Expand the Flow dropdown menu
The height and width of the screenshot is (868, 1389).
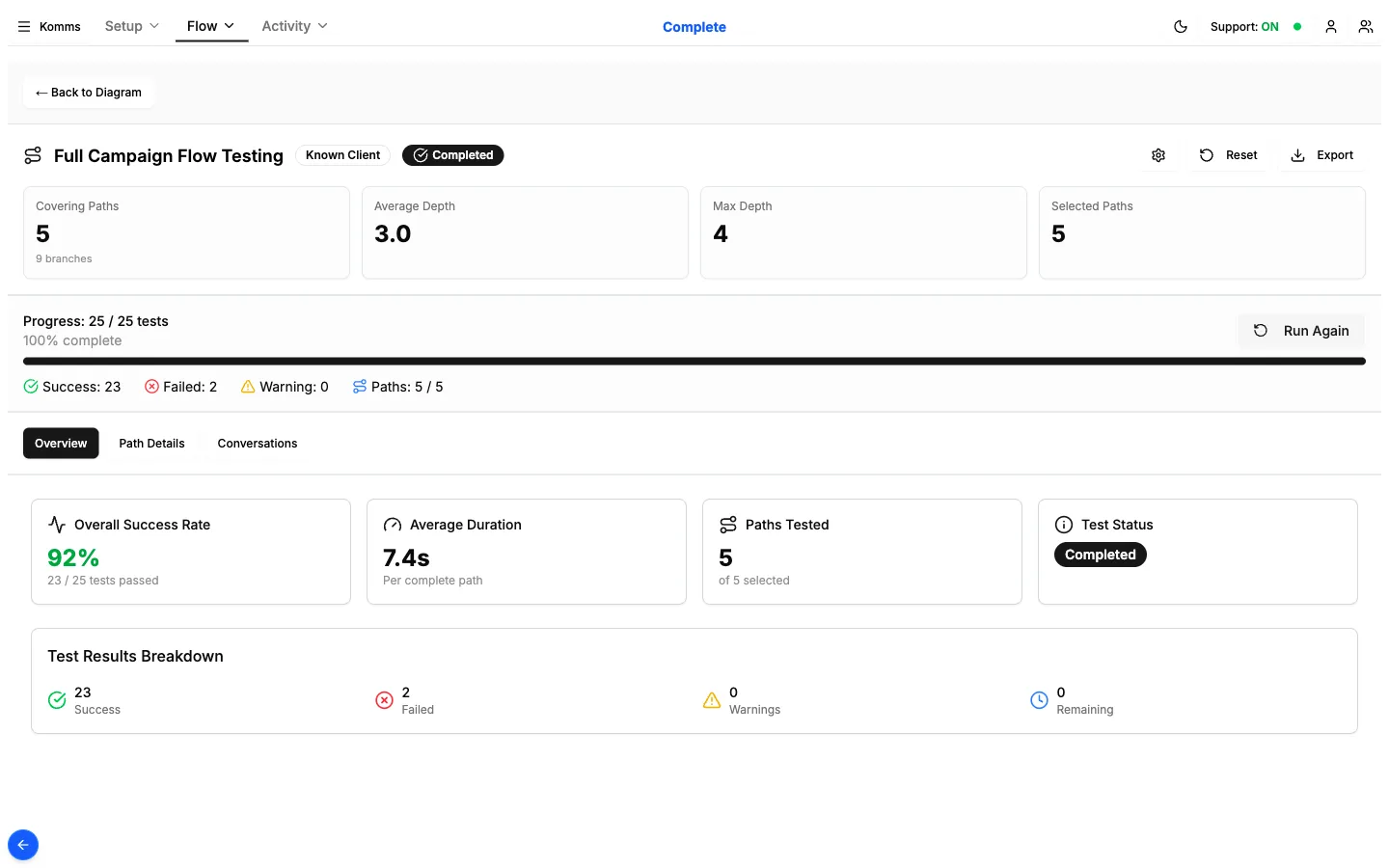click(211, 26)
